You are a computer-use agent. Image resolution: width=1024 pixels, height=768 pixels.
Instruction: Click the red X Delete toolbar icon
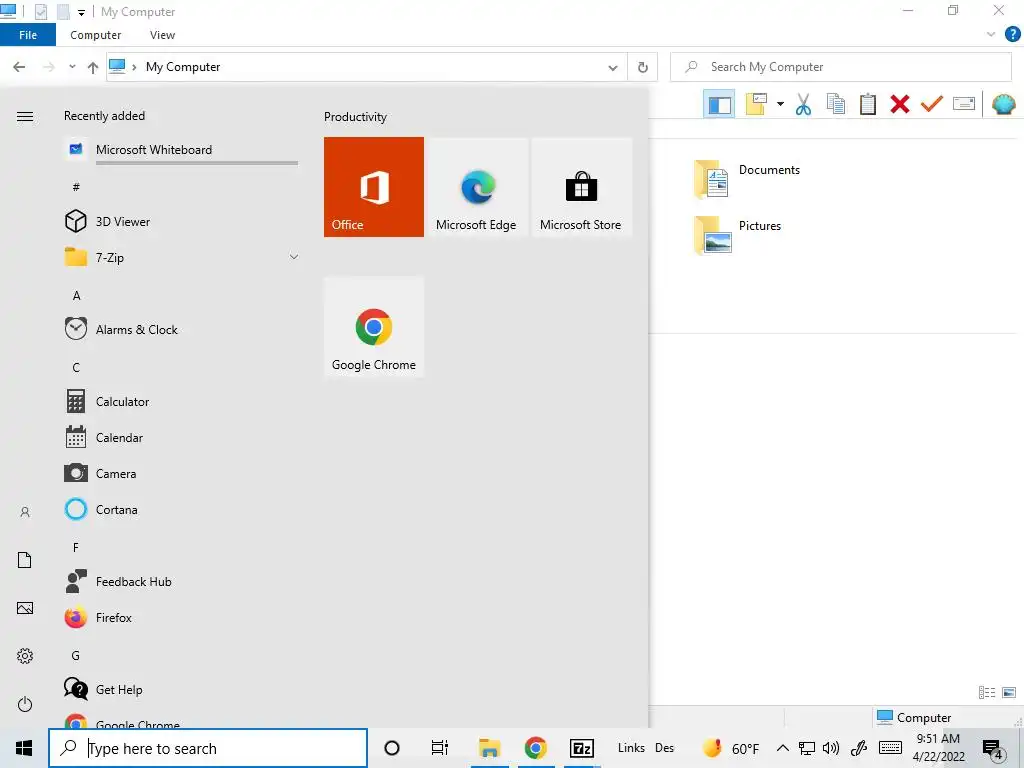pos(900,104)
